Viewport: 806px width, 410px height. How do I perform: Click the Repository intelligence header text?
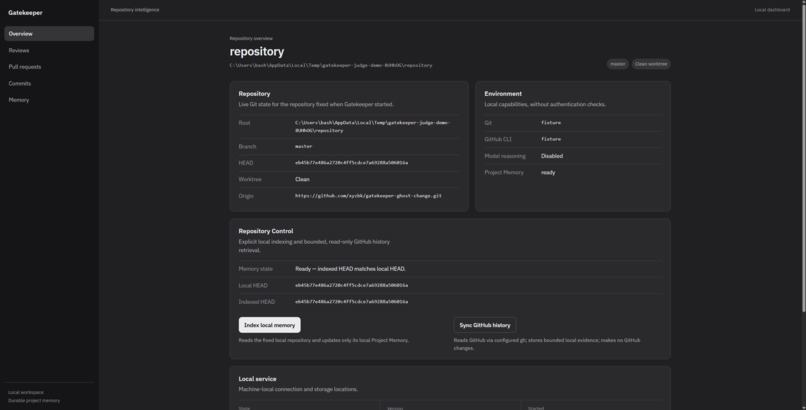[135, 10]
